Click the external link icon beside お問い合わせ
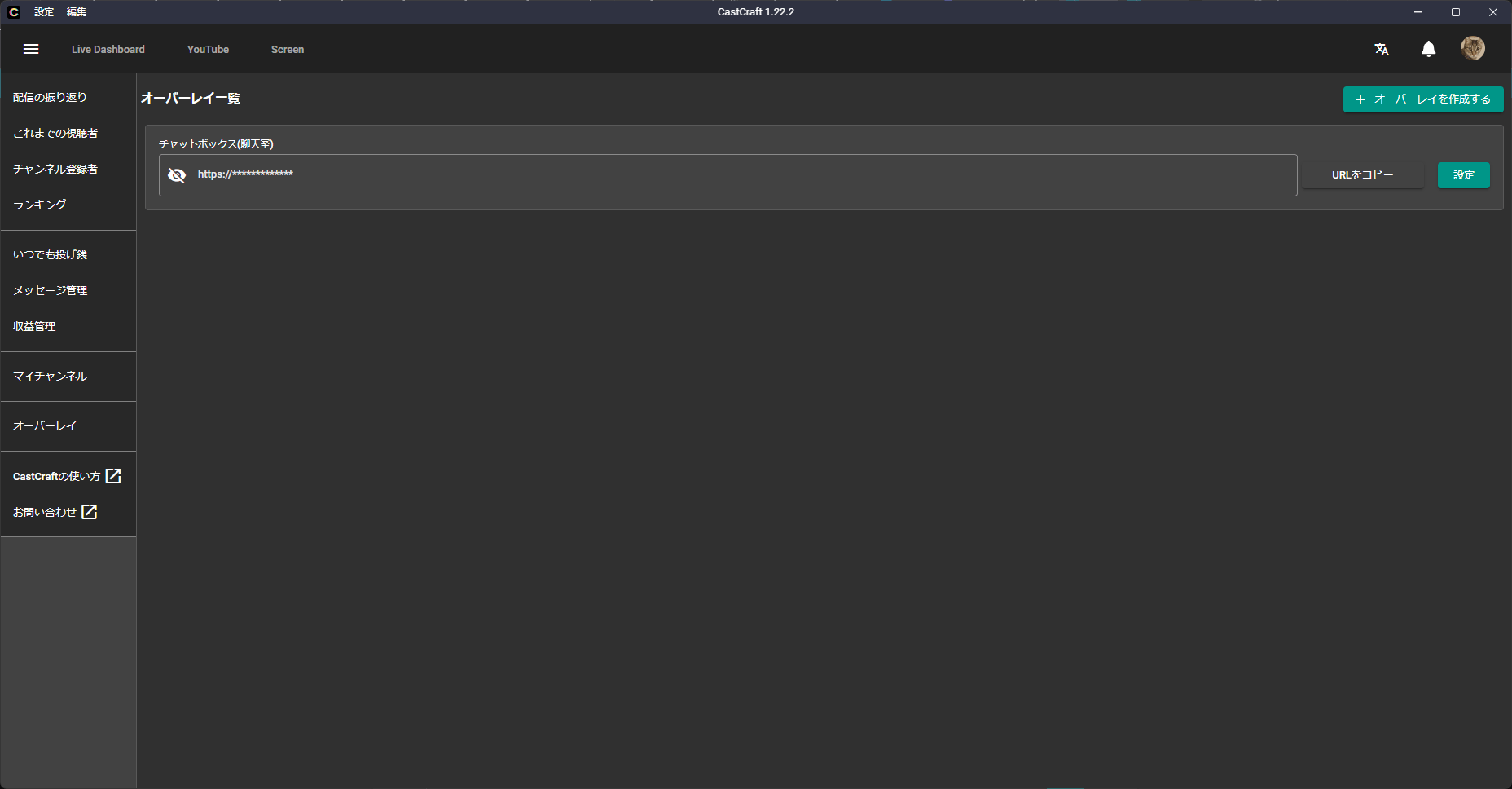1512x789 pixels. [x=90, y=512]
